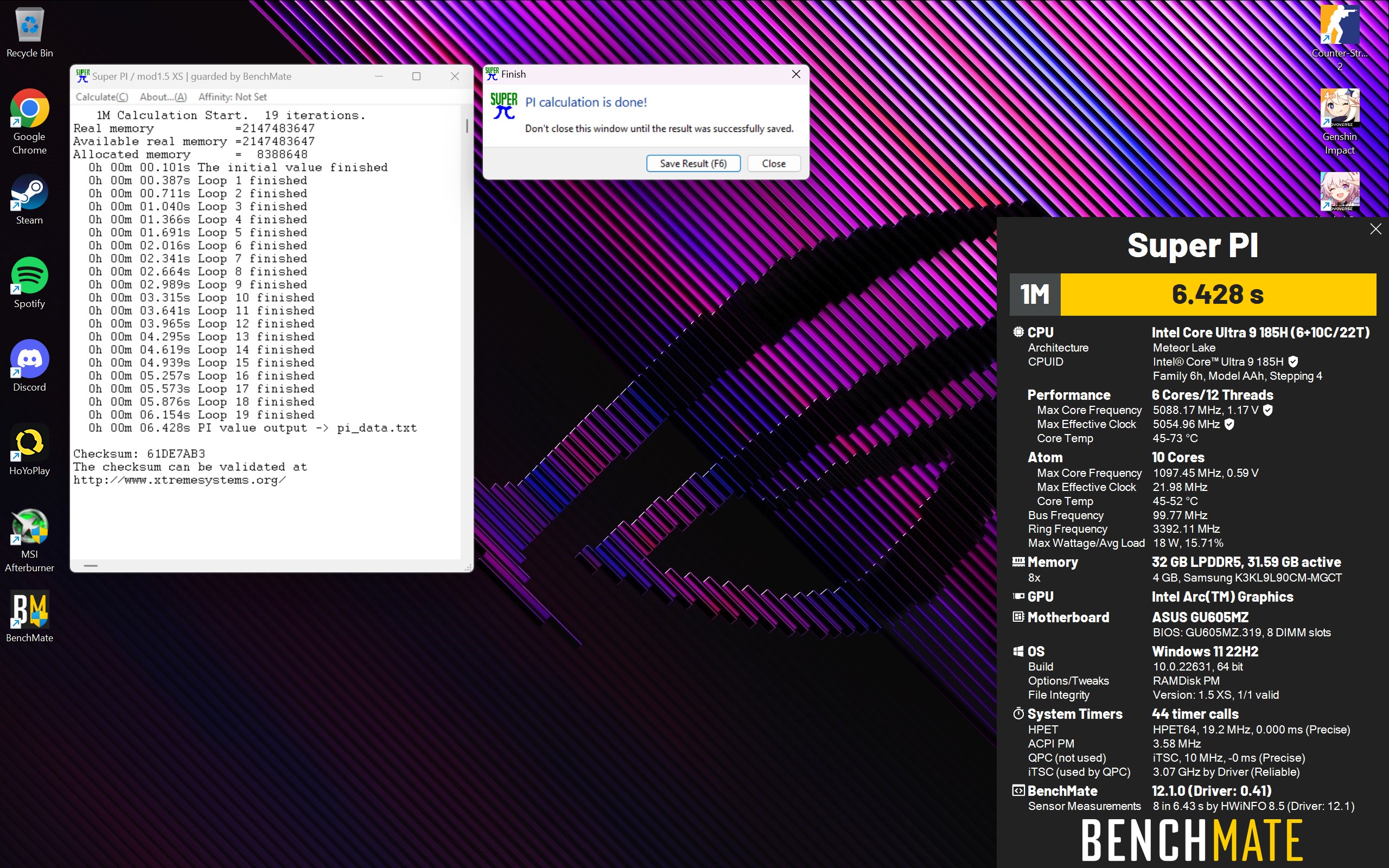
Task: Close the BenchMate Super PI result panel
Action: pos(1375,229)
